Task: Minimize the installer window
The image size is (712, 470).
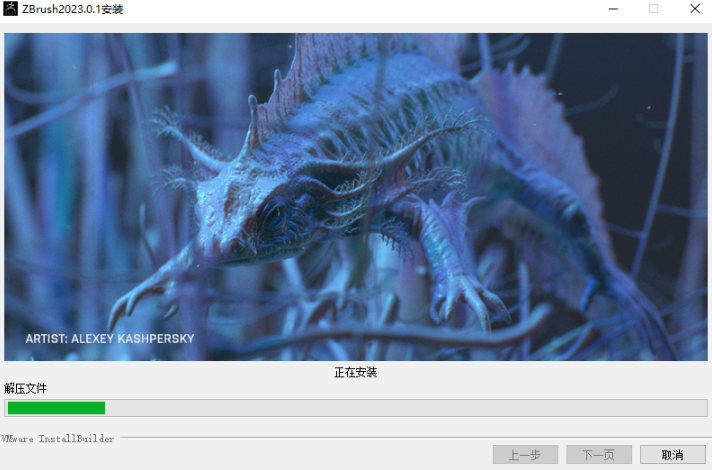Action: click(x=613, y=9)
